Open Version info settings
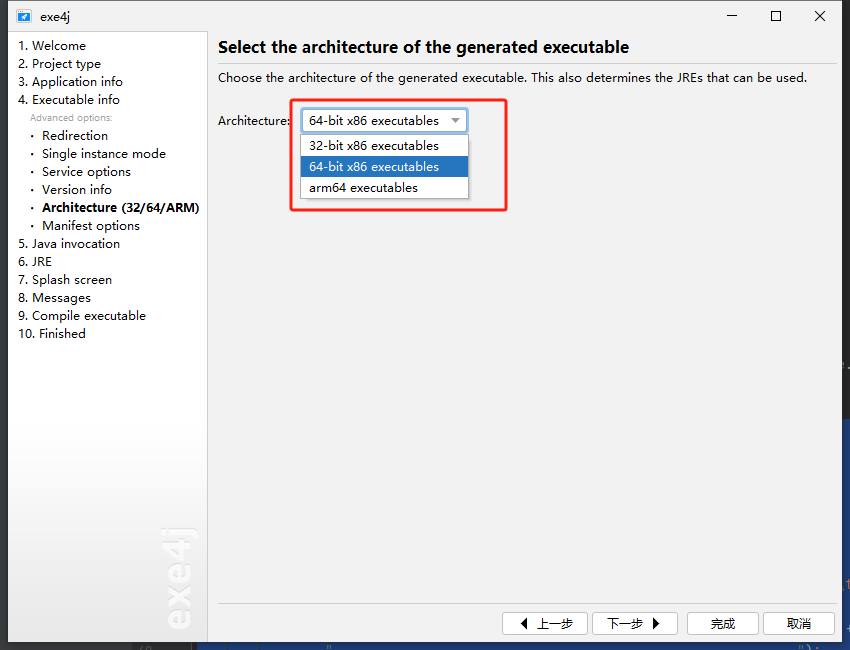Image resolution: width=850 pixels, height=650 pixels. pos(76,189)
